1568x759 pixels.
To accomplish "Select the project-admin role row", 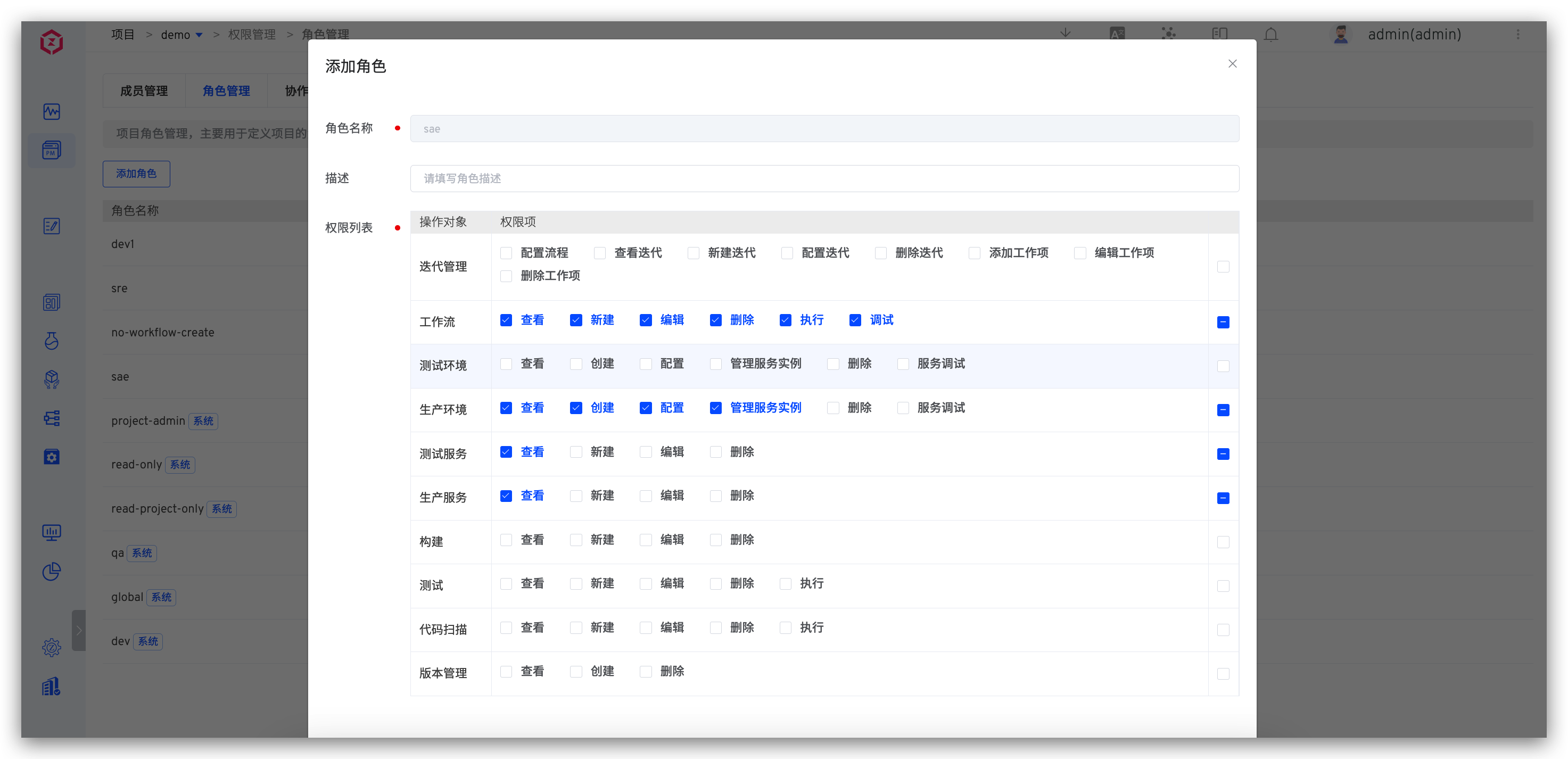I will click(206, 420).
